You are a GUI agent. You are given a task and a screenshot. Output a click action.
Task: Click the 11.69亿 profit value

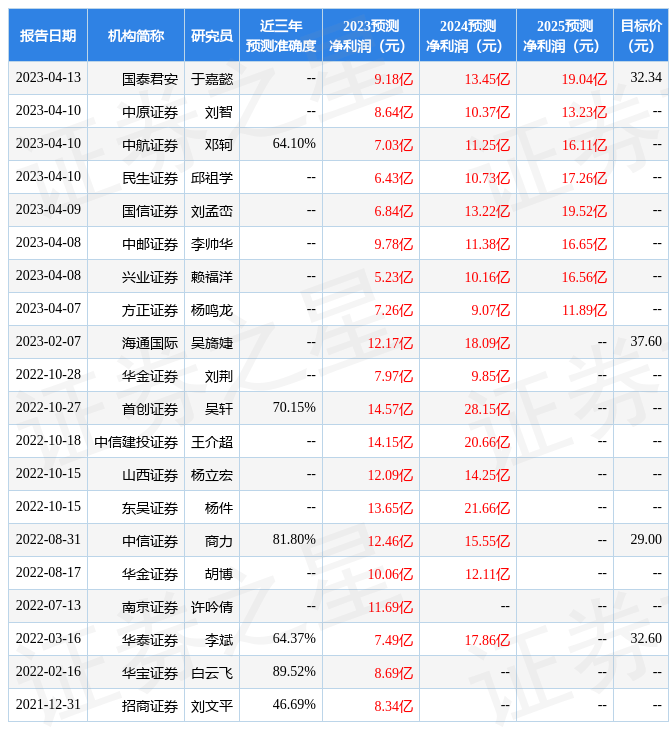[x=390, y=608]
